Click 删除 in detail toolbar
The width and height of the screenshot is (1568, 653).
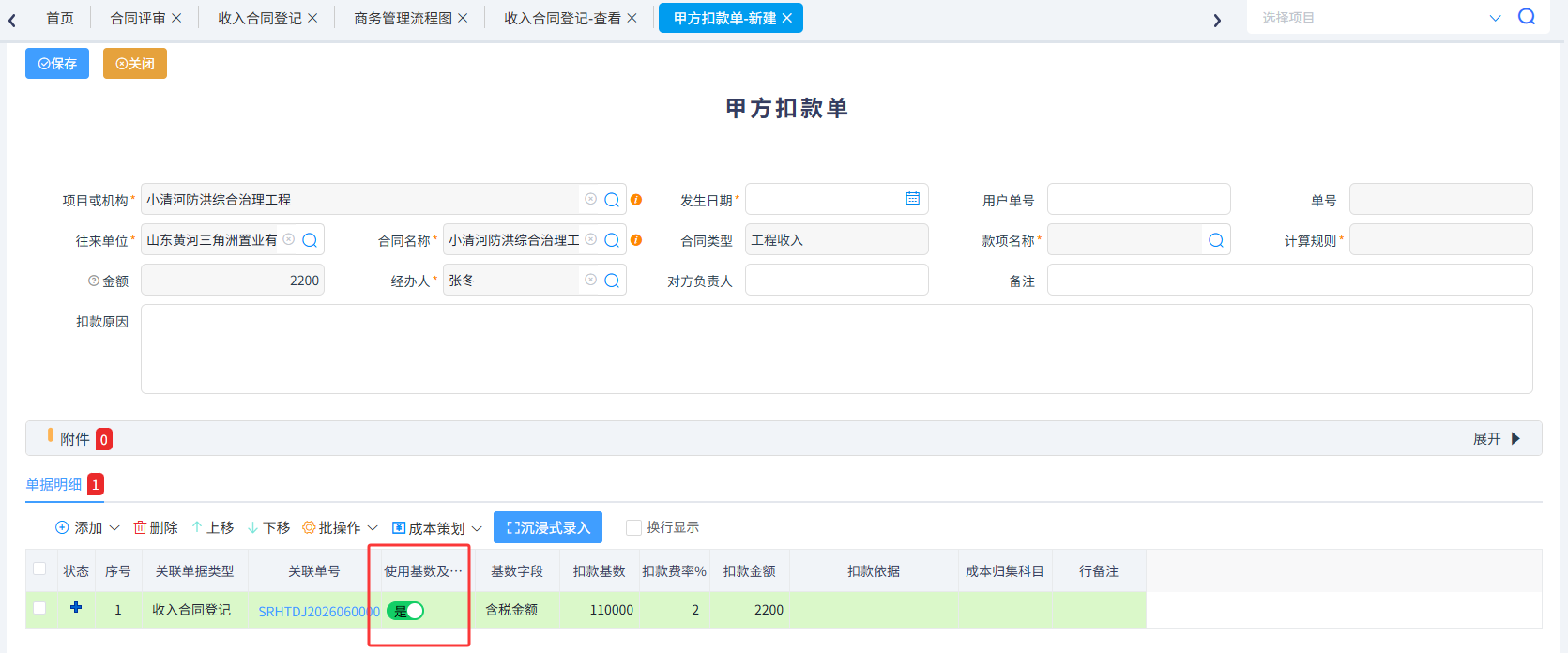click(156, 528)
